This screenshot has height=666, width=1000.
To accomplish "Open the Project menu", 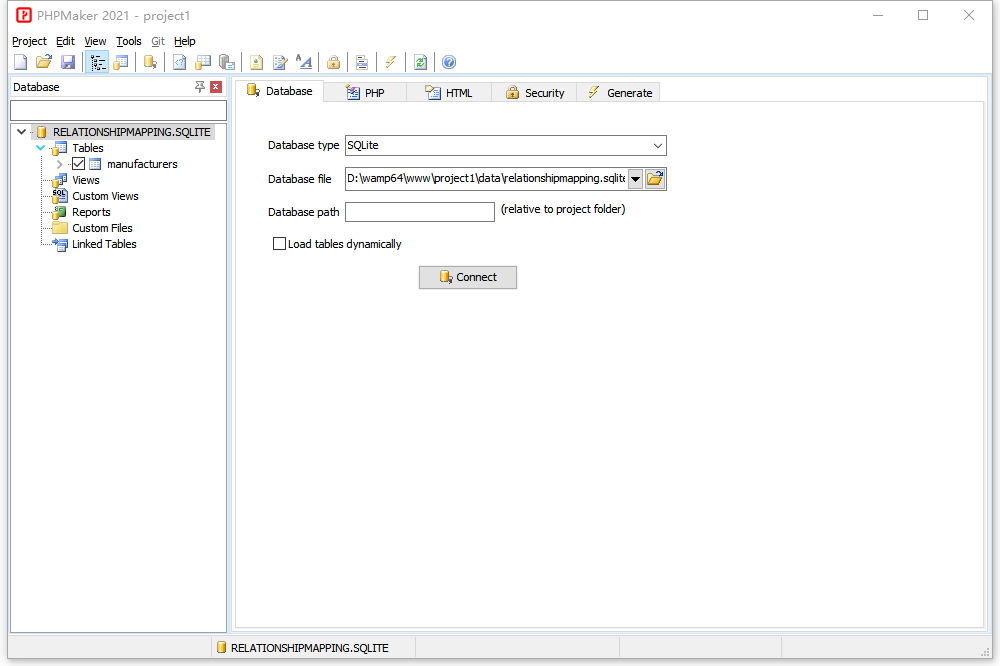I will click(x=29, y=41).
